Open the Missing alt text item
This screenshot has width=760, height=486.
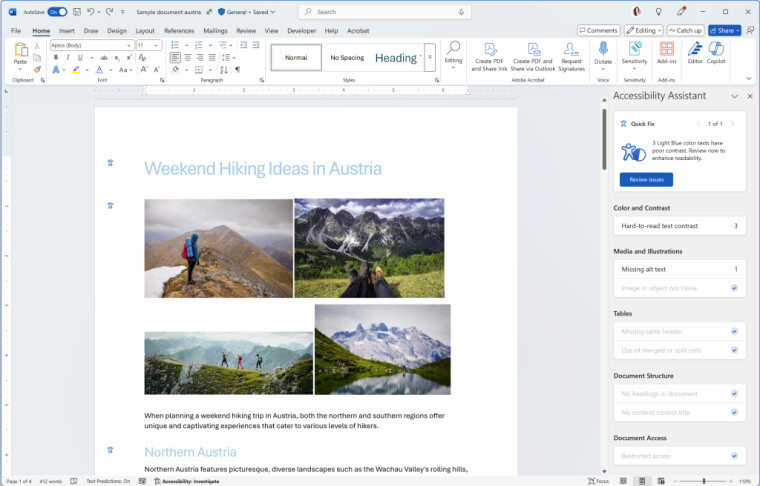pos(680,269)
